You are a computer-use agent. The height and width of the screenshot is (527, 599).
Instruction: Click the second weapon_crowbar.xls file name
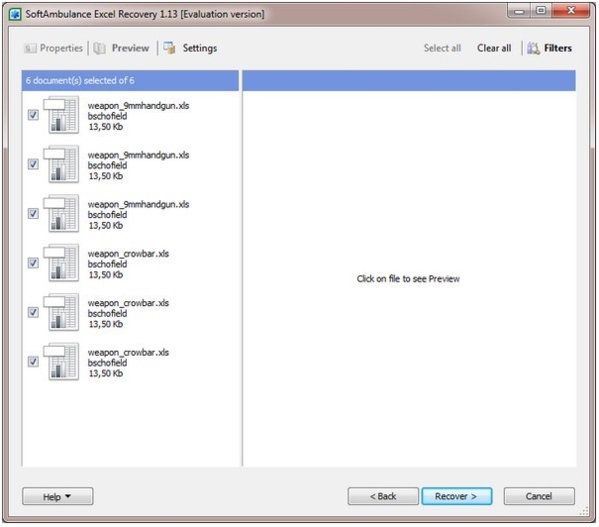(128, 303)
